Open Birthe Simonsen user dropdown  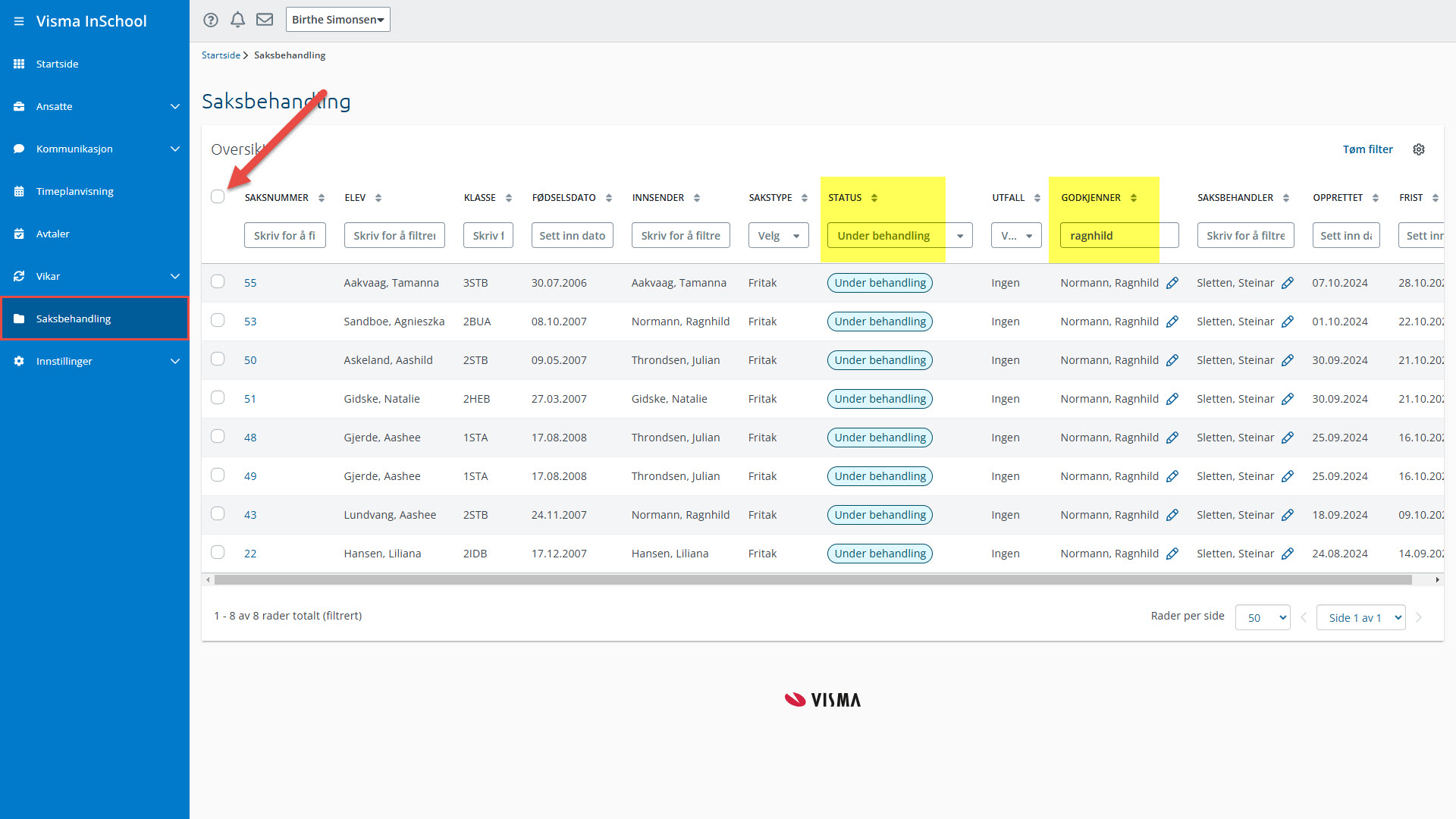(x=337, y=20)
